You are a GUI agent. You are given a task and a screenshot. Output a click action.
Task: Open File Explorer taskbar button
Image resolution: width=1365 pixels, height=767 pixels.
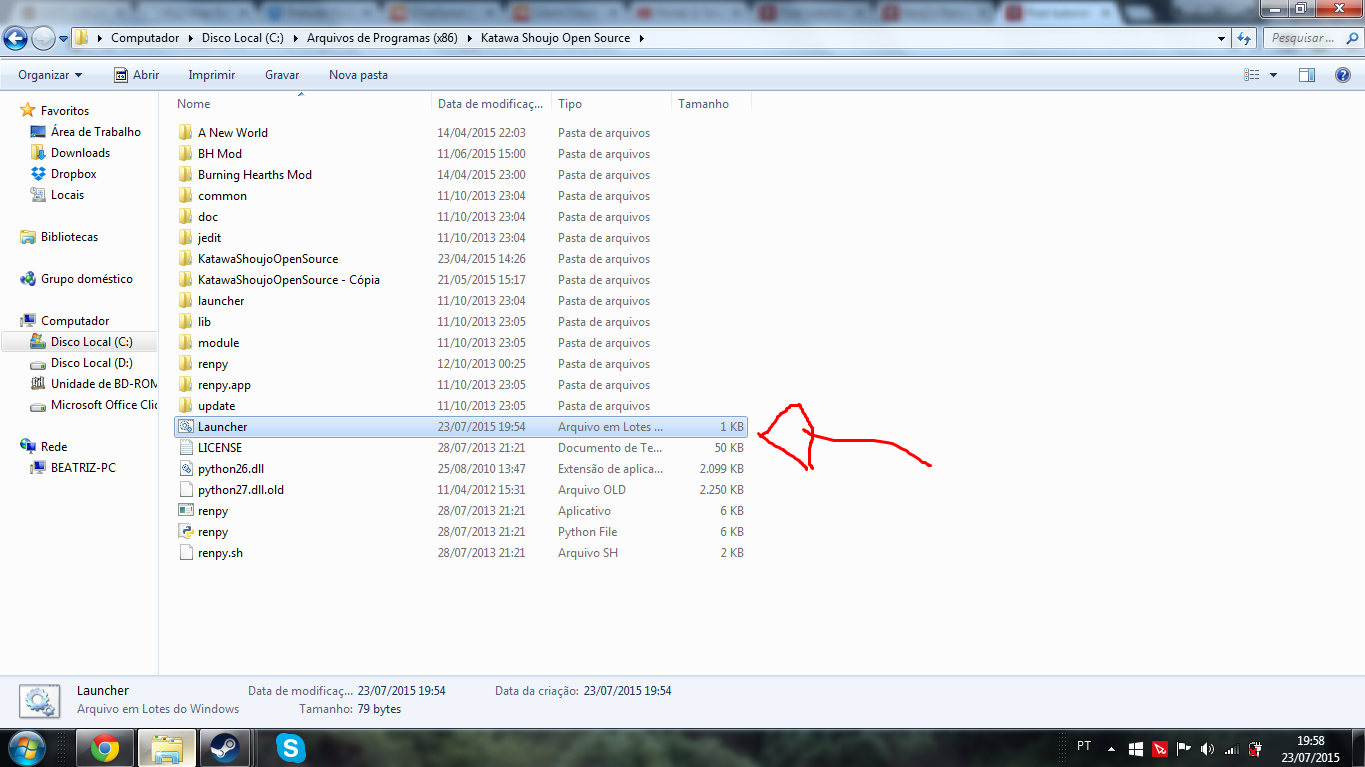click(x=165, y=748)
